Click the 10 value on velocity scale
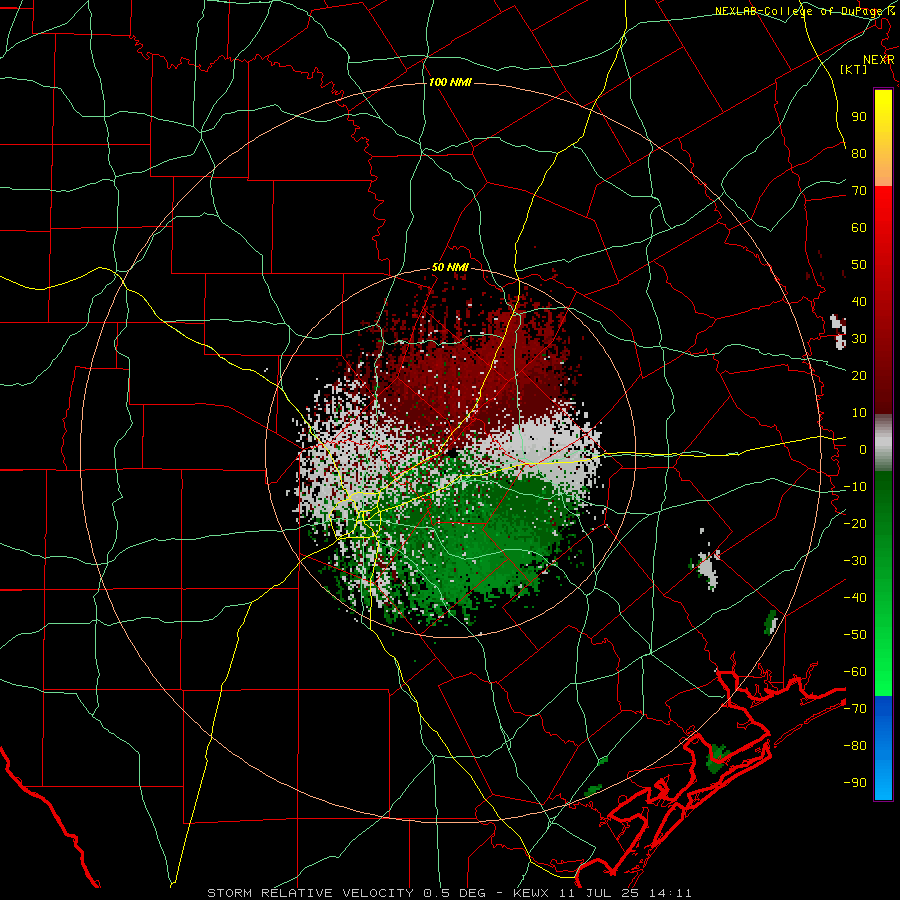 tap(859, 413)
